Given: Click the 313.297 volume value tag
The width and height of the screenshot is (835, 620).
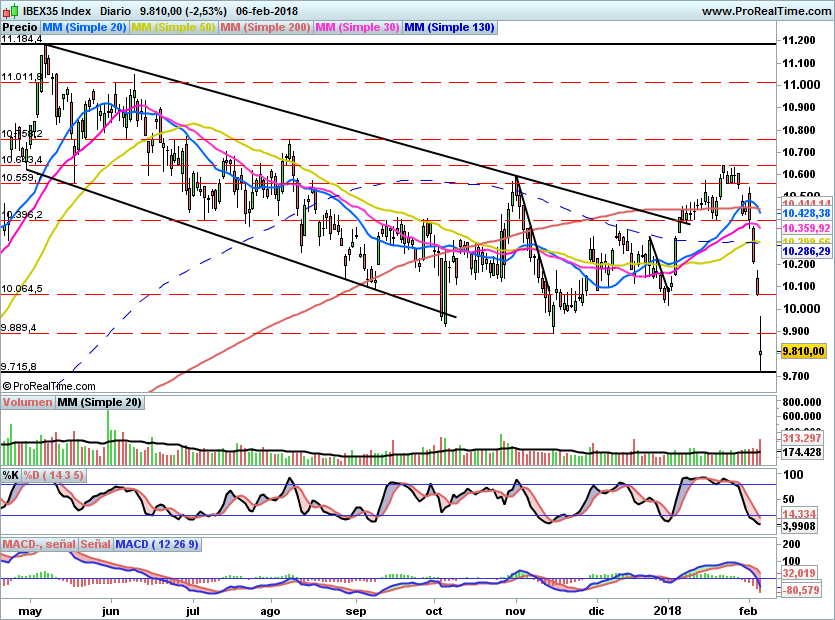Looking at the screenshot, I should [802, 438].
